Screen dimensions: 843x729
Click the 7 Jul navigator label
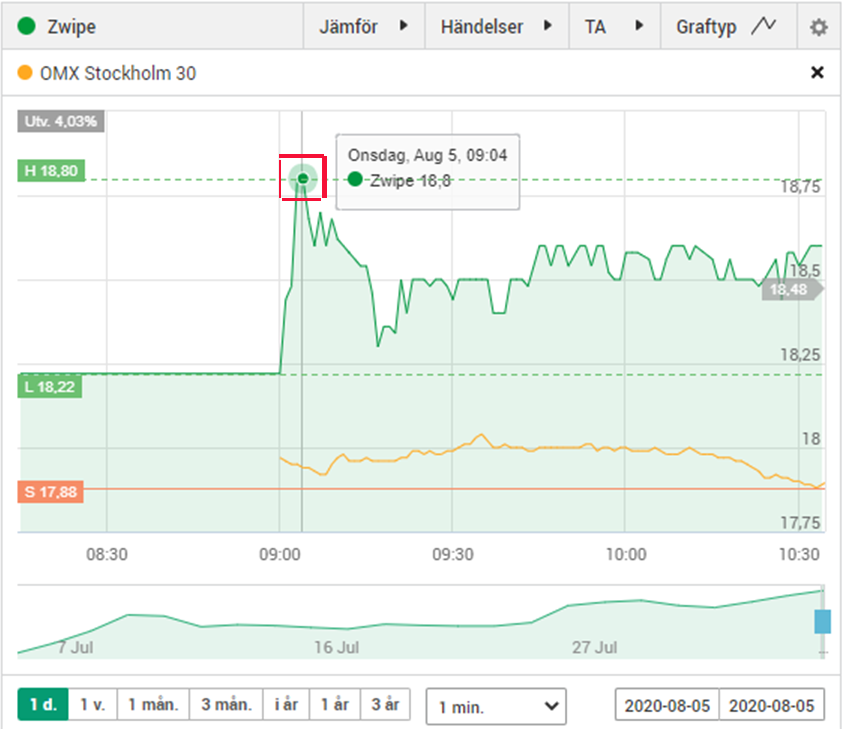76,647
